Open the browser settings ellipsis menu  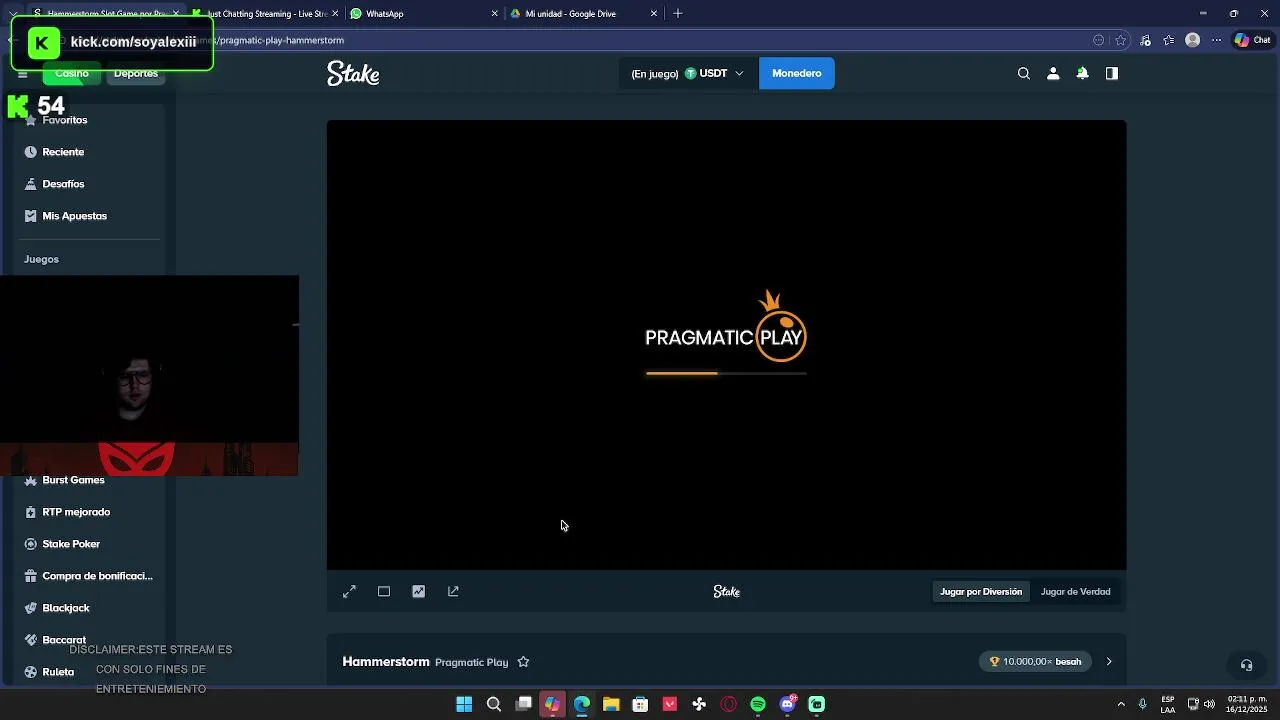(x=1216, y=40)
